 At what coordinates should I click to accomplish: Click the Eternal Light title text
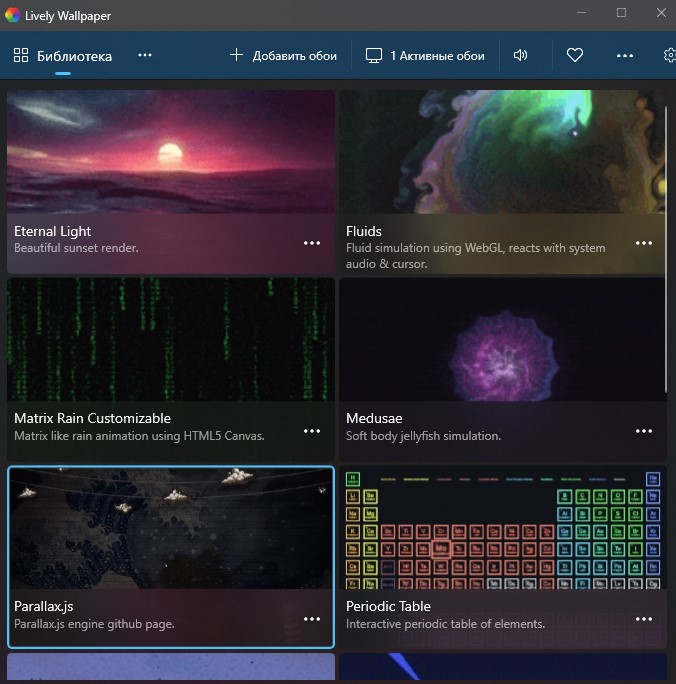coord(52,231)
